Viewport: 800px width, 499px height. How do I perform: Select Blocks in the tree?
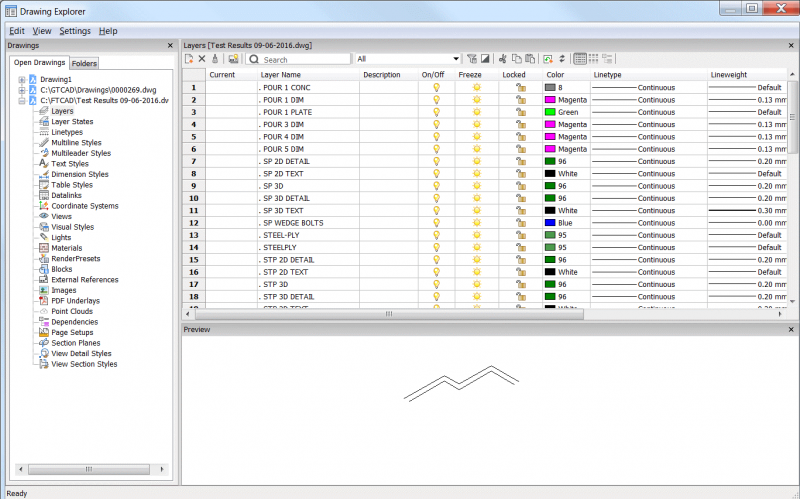click(62, 269)
